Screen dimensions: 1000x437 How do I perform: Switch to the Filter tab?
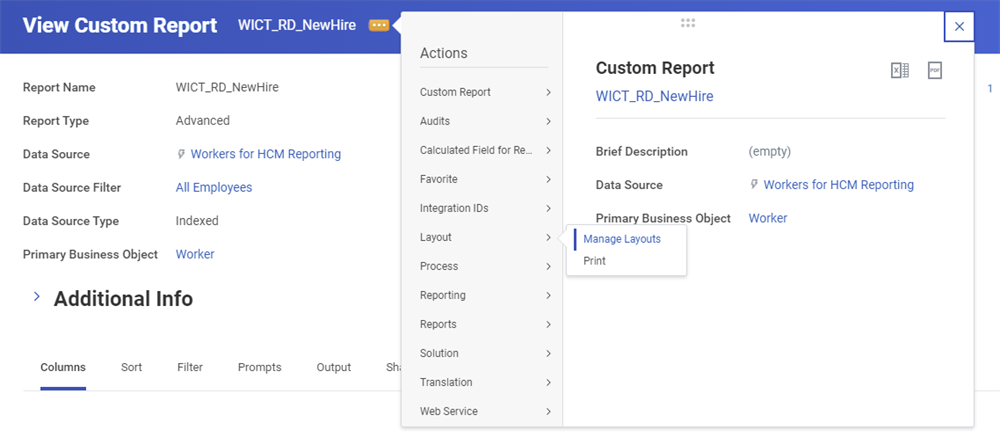[x=190, y=367]
